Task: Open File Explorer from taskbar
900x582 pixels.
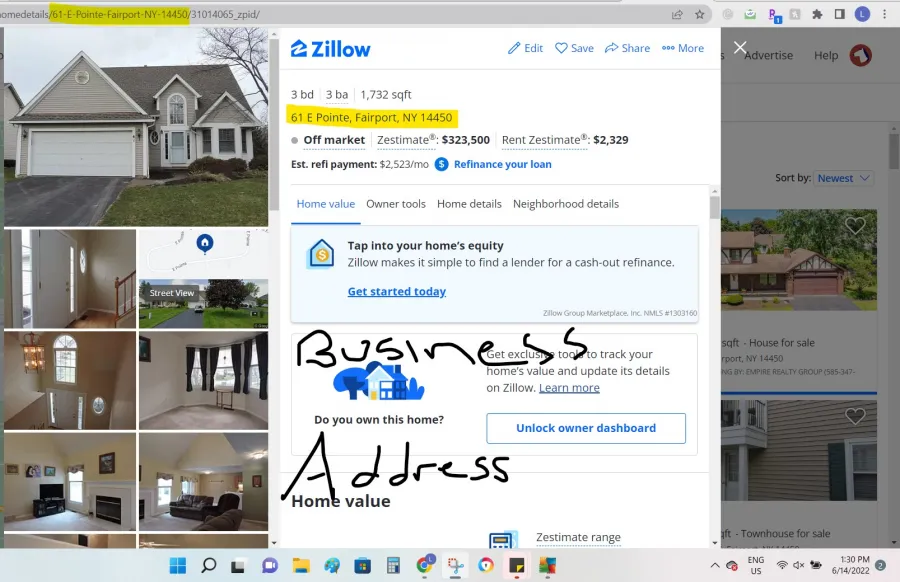Action: point(301,566)
